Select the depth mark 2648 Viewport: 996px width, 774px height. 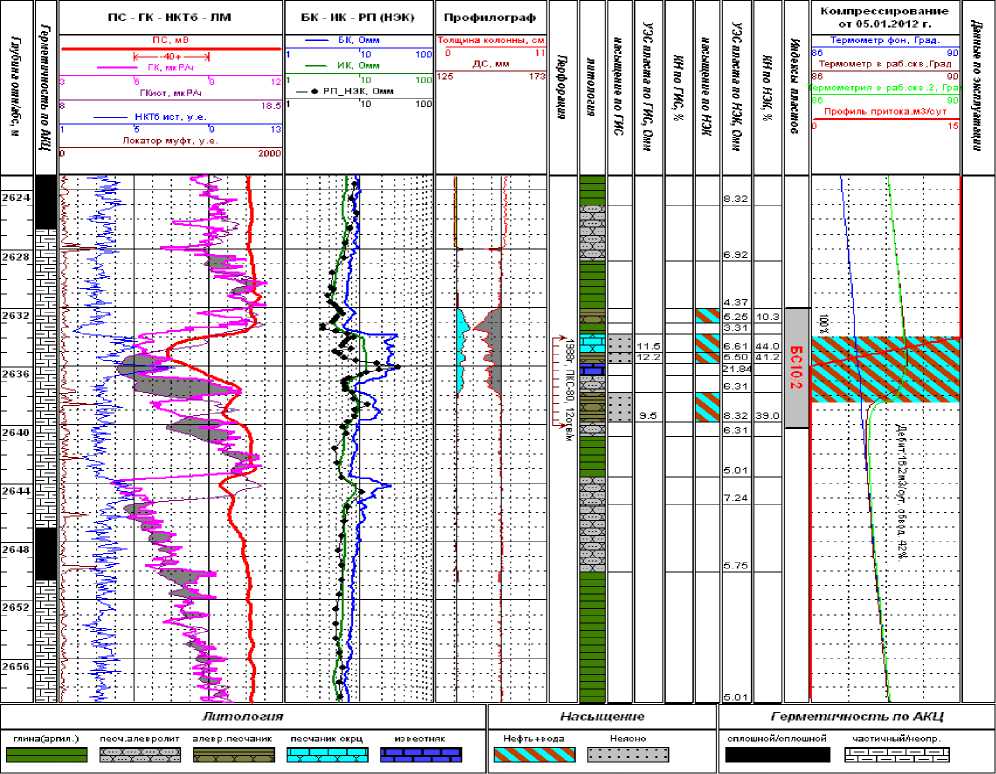pyautogui.click(x=17, y=549)
